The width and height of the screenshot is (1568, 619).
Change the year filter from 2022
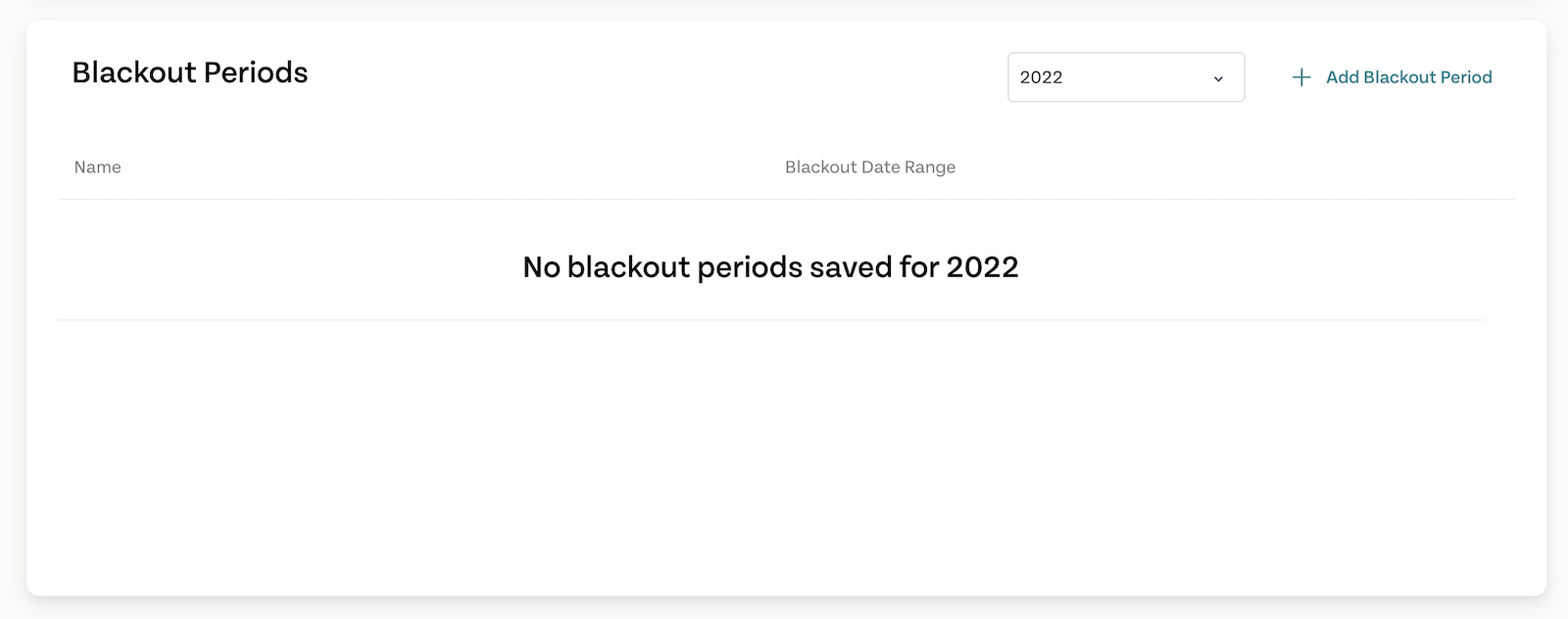click(x=1126, y=77)
